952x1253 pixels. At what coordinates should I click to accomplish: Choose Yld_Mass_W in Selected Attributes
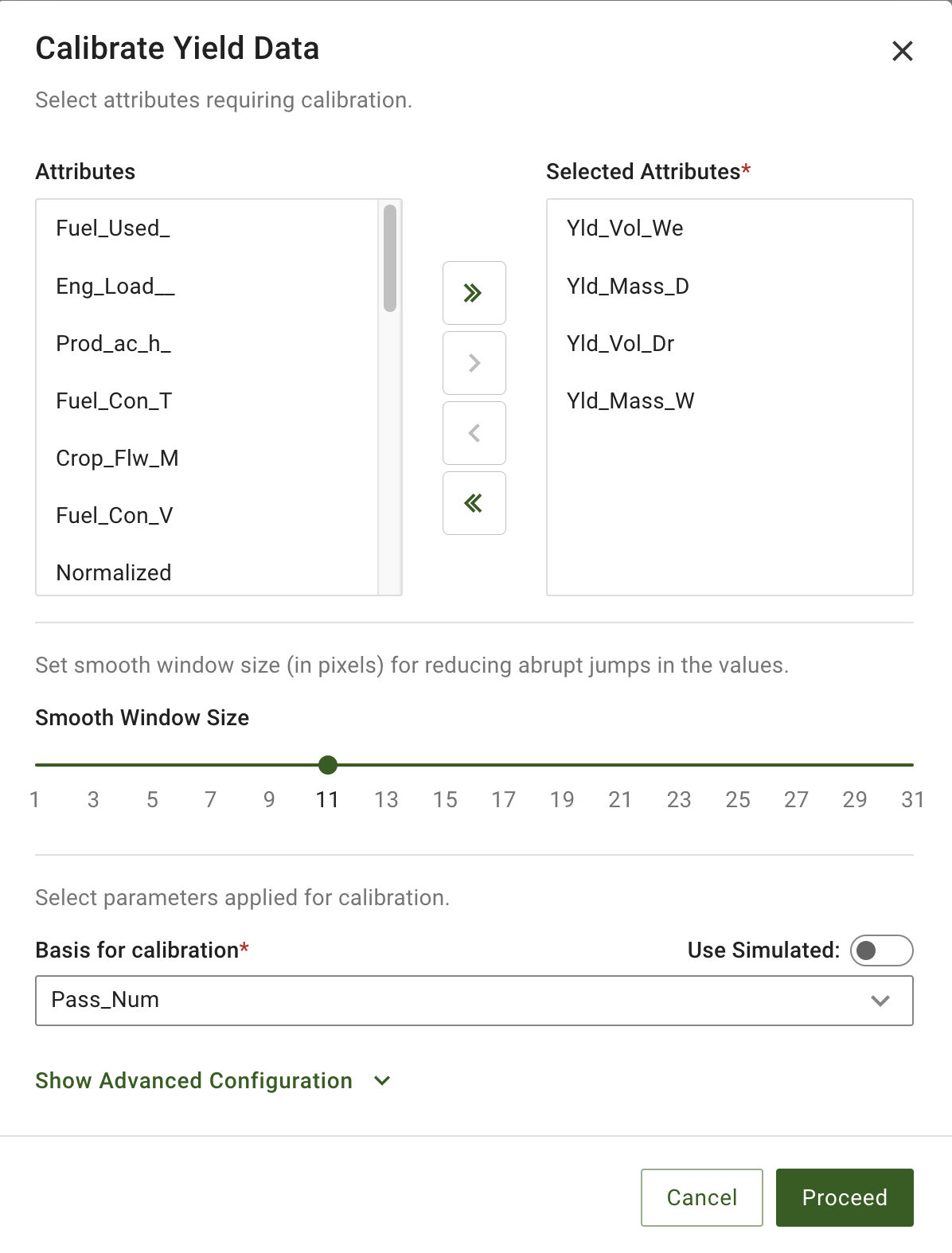pos(630,401)
